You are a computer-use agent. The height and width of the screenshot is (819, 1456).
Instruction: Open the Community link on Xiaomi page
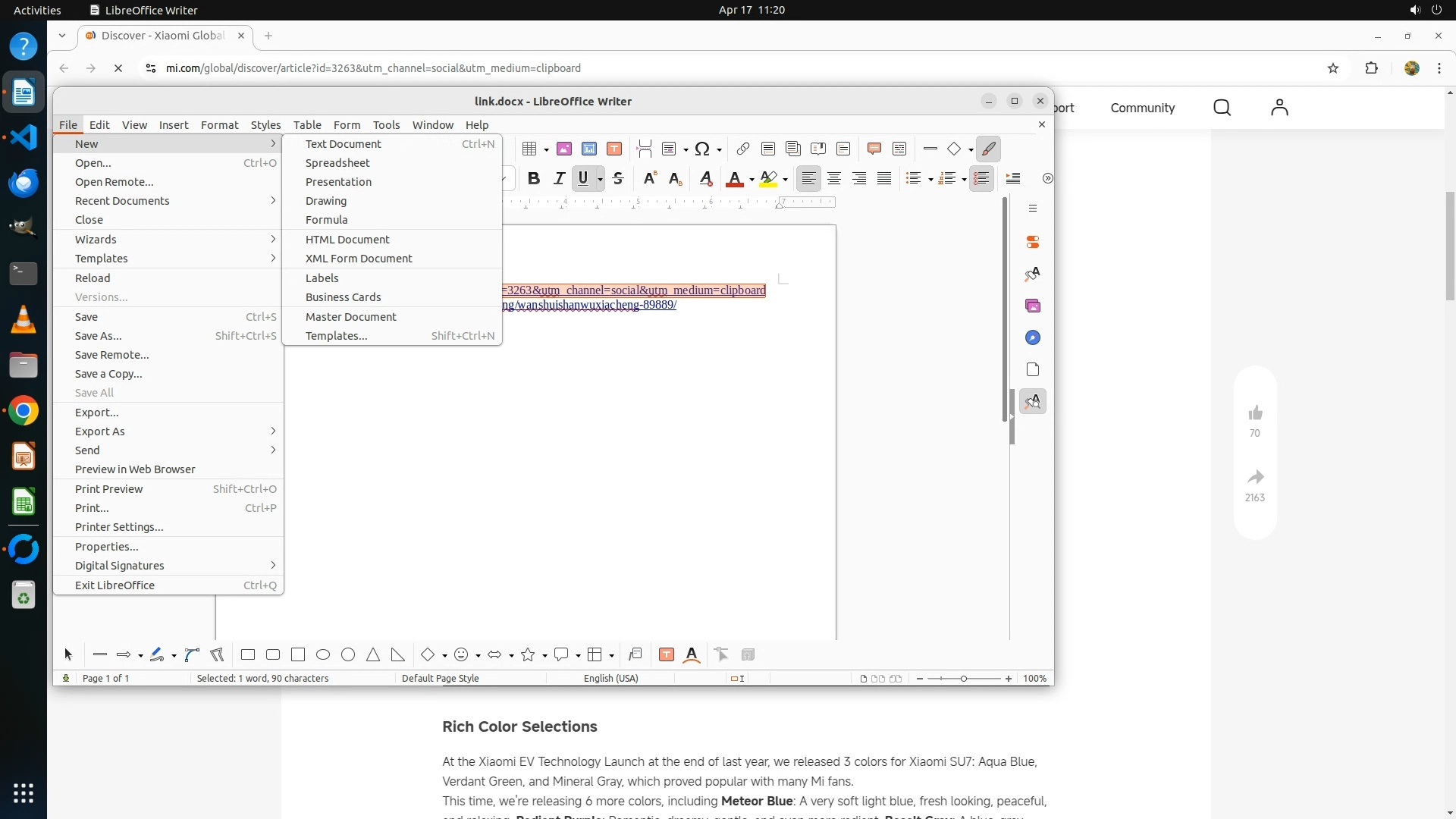(x=1142, y=108)
